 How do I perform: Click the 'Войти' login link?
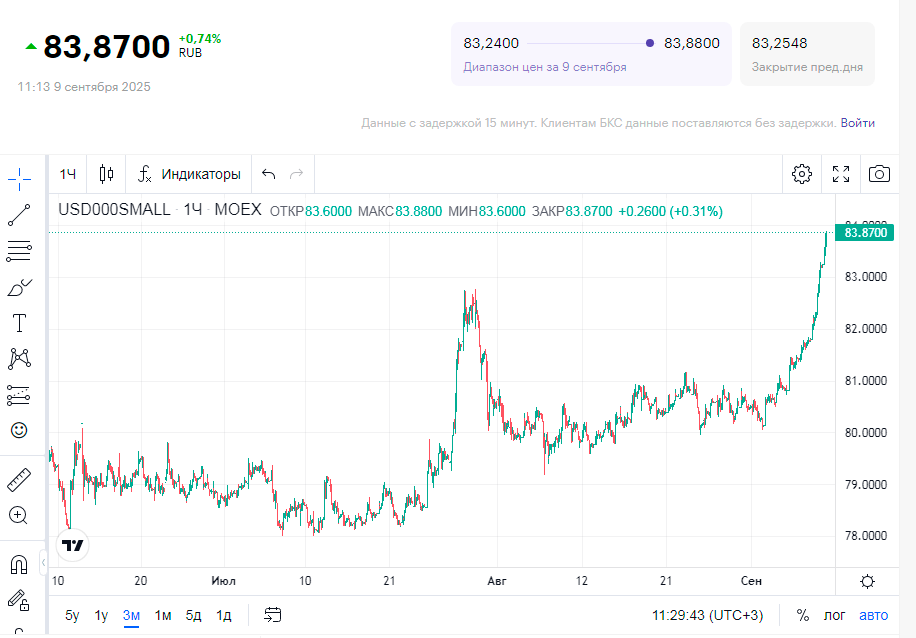(857, 123)
